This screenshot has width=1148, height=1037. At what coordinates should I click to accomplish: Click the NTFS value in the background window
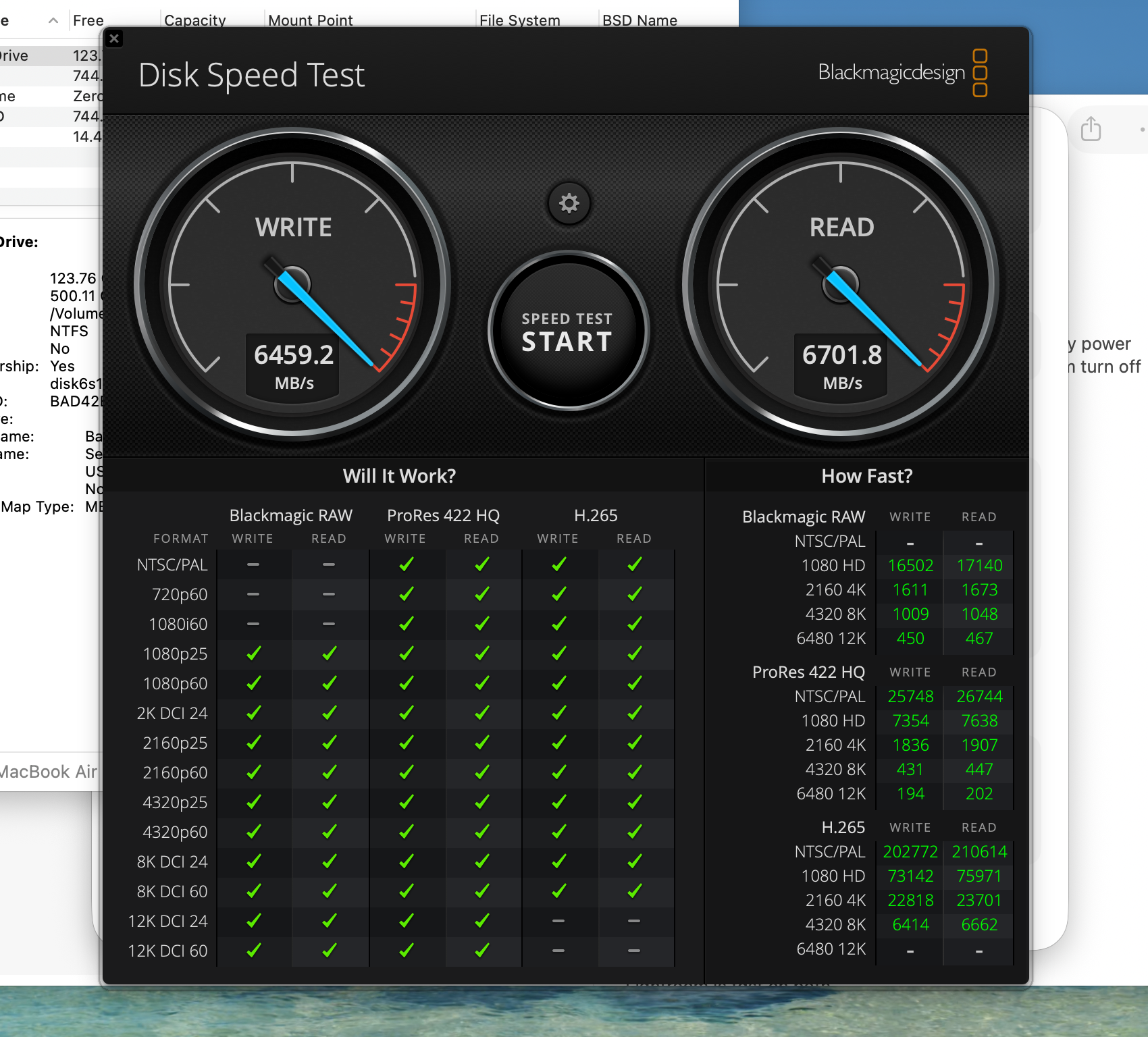pos(69,331)
